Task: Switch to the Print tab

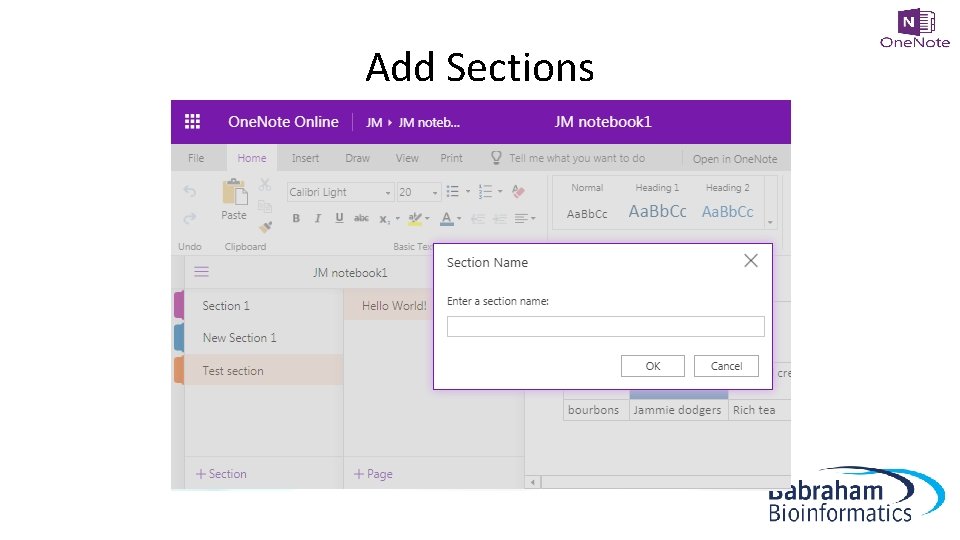Action: coord(451,158)
